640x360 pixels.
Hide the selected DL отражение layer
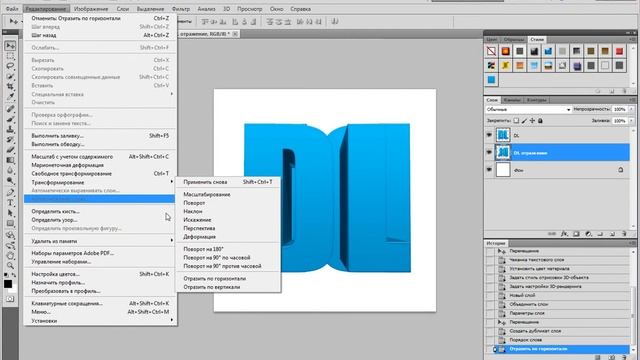click(x=489, y=152)
